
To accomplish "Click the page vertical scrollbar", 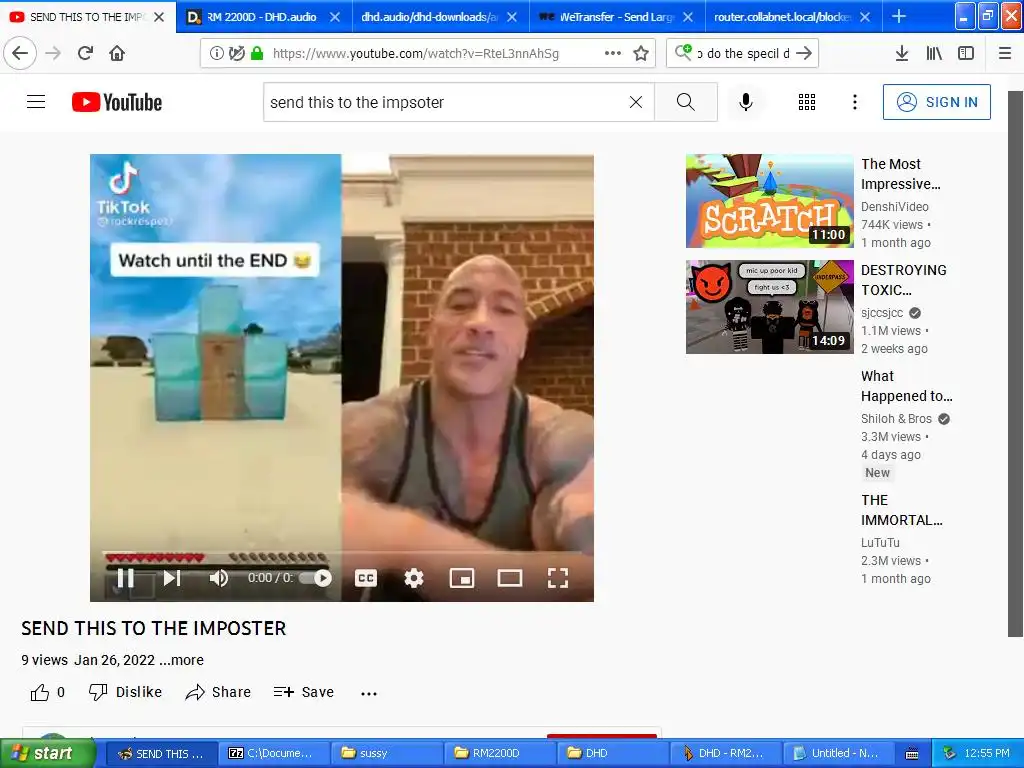I will coord(1015,364).
